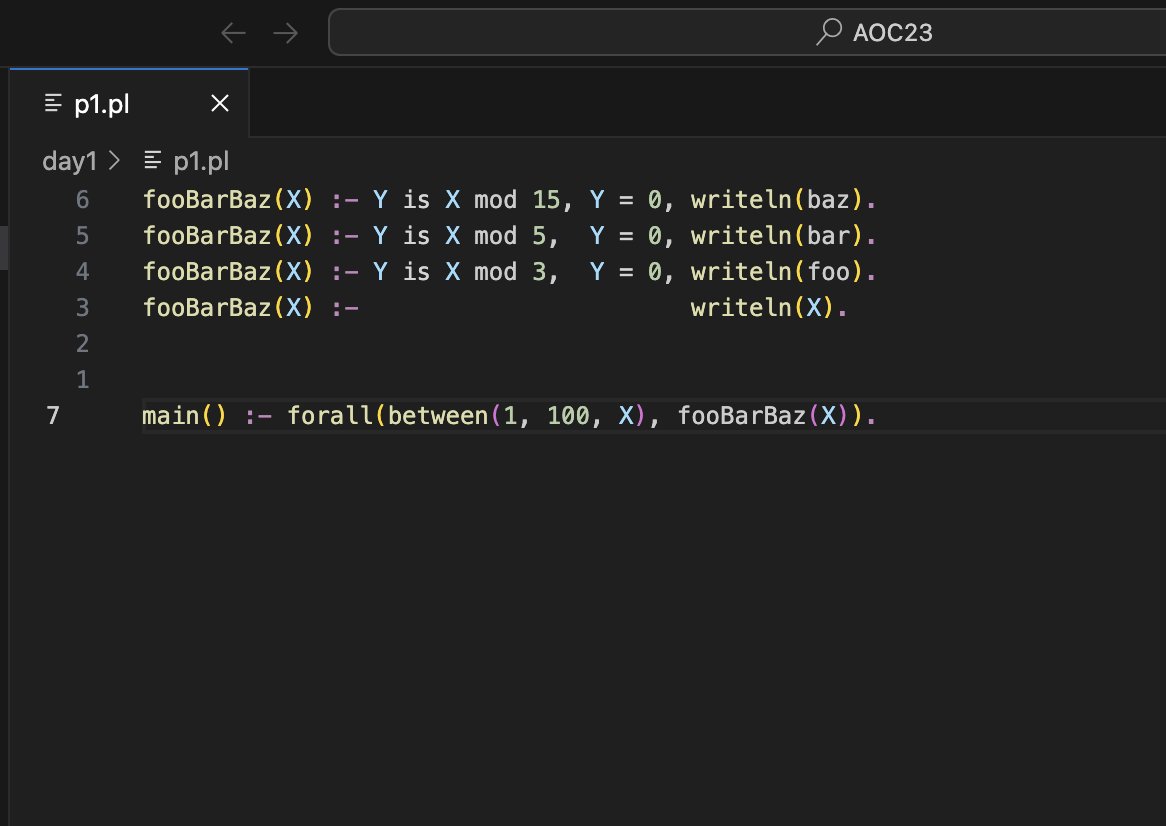
Task: Go back with the left arrow
Action: pos(233,33)
